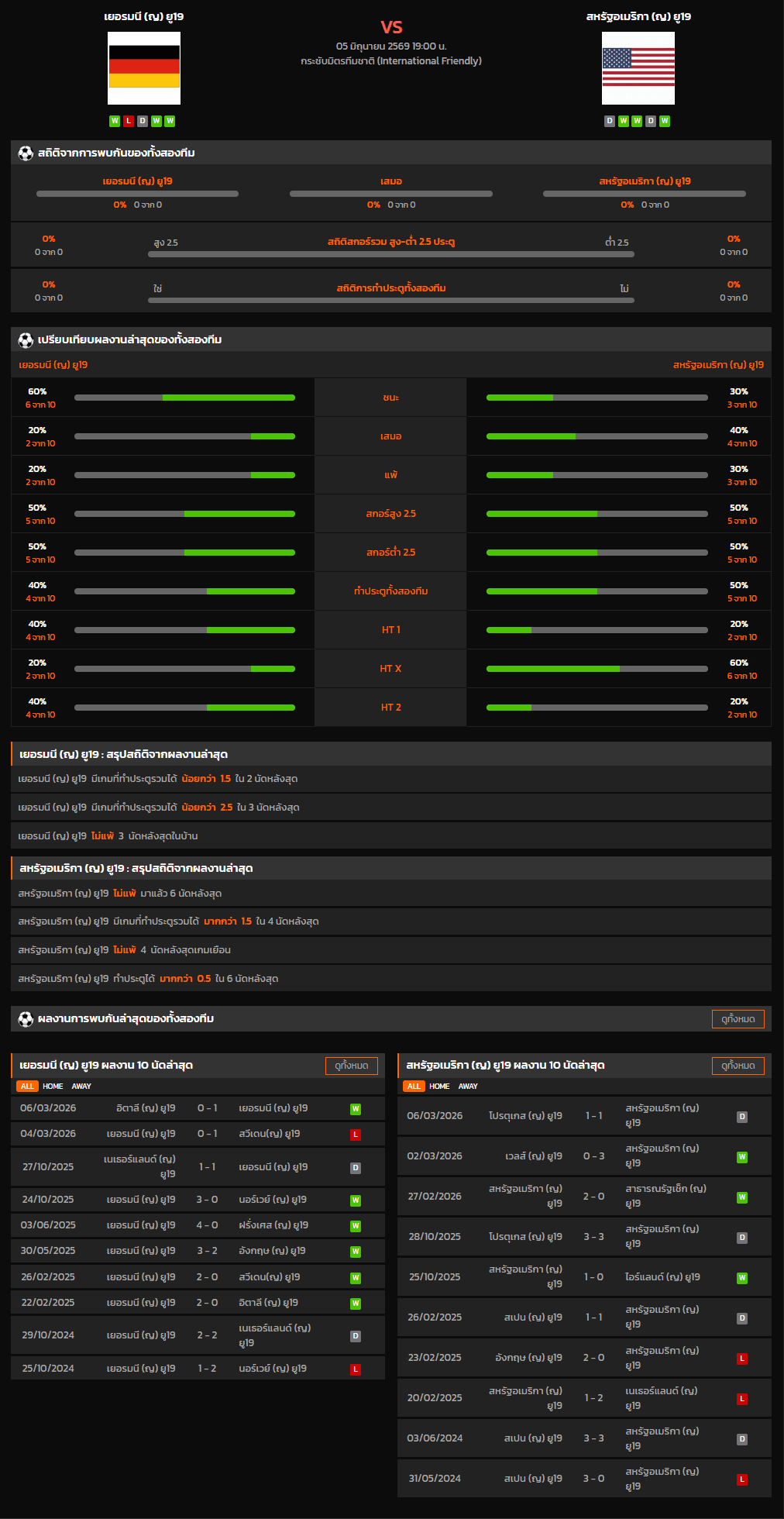Image resolution: width=784 pixels, height=1519 pixels.
Task: Click Germany summary line ไม่แพ้ 3 นัดหลังสุดในบ้าน
Action: pos(391,836)
